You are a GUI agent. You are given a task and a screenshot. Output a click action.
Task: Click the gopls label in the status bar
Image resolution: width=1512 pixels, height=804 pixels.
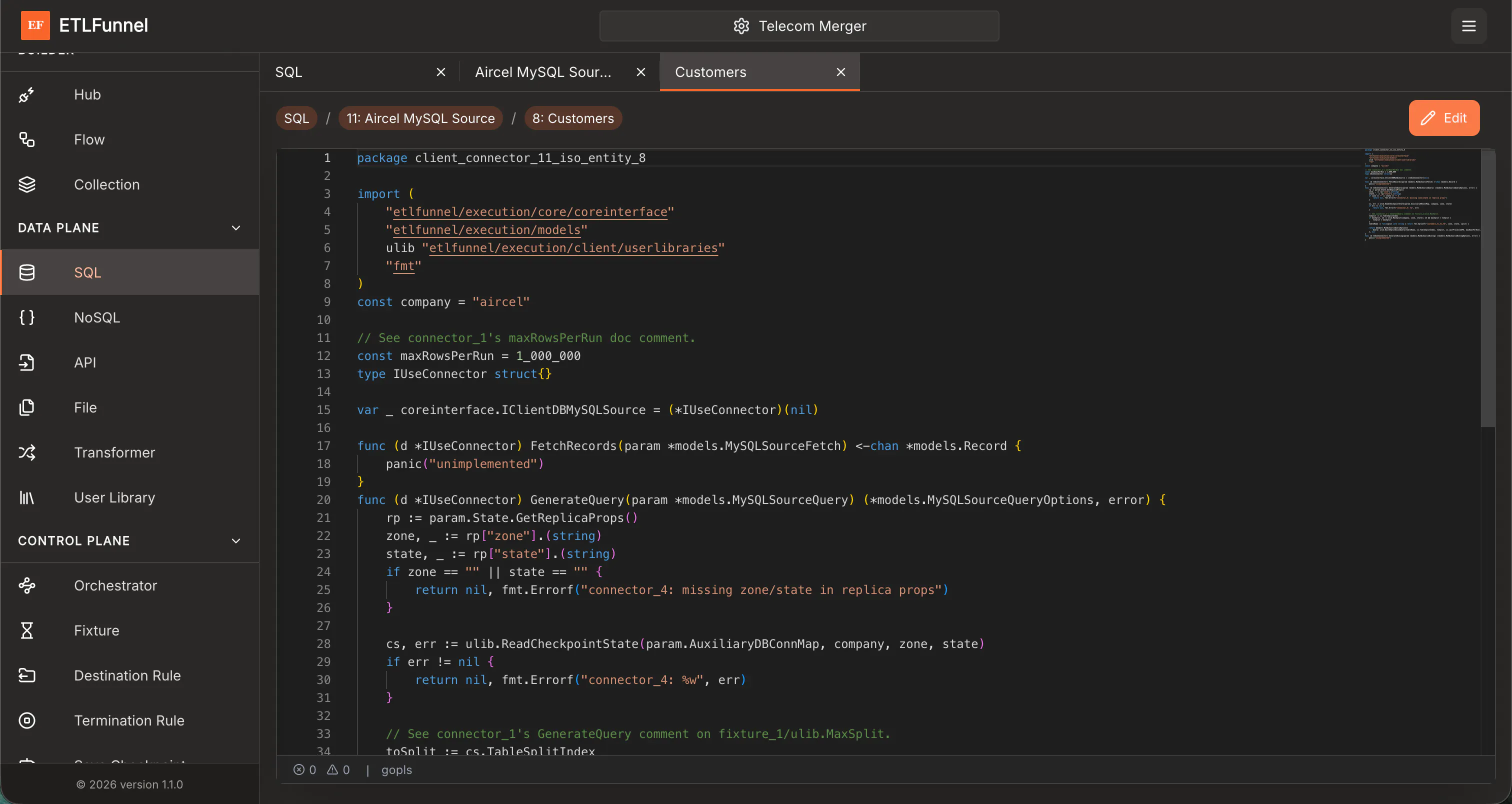[x=396, y=769]
